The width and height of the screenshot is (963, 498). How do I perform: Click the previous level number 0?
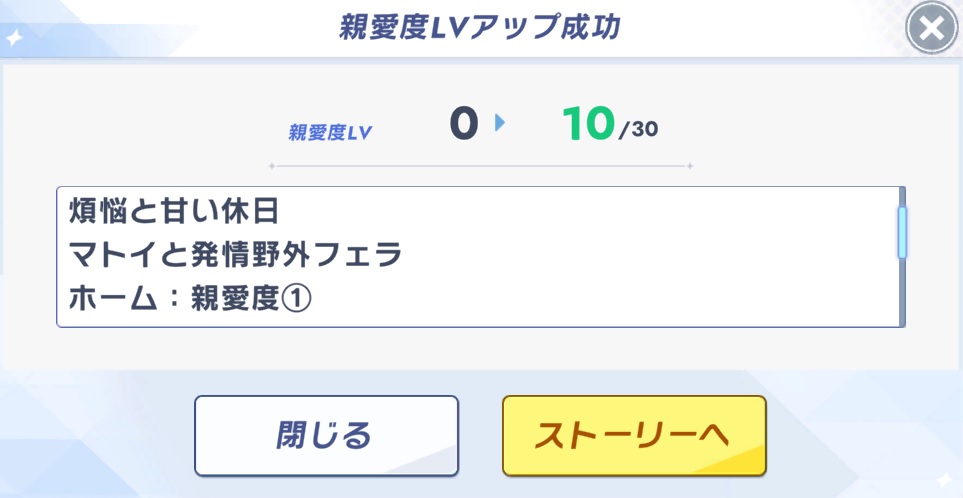pyautogui.click(x=463, y=124)
